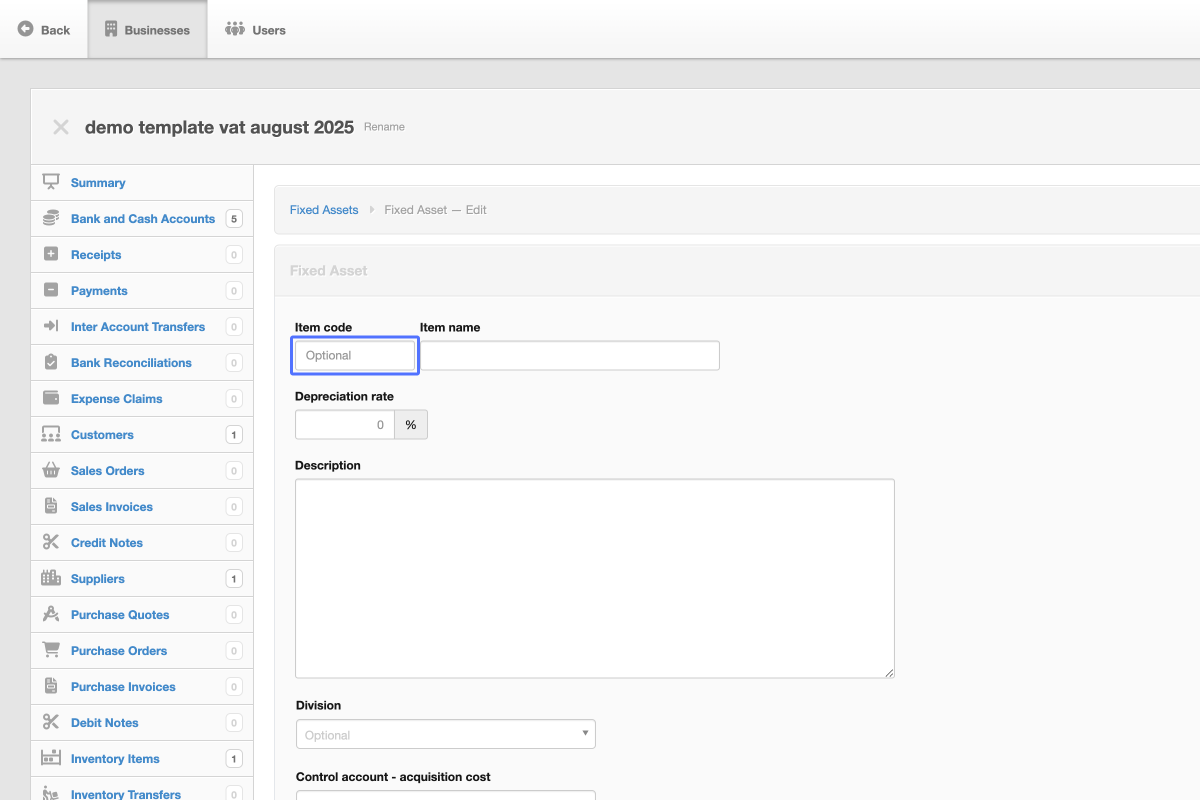
Task: Click the Suppliers factory icon
Action: tap(51, 578)
